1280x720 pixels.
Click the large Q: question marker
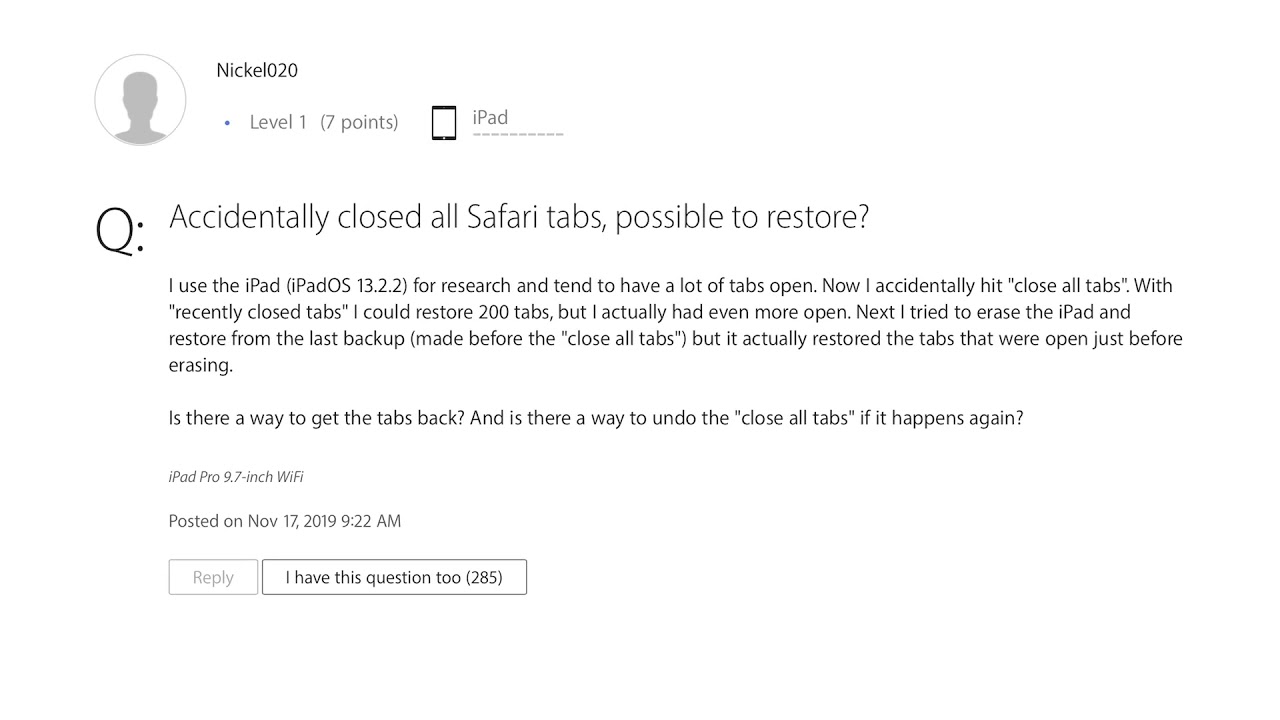coord(119,232)
